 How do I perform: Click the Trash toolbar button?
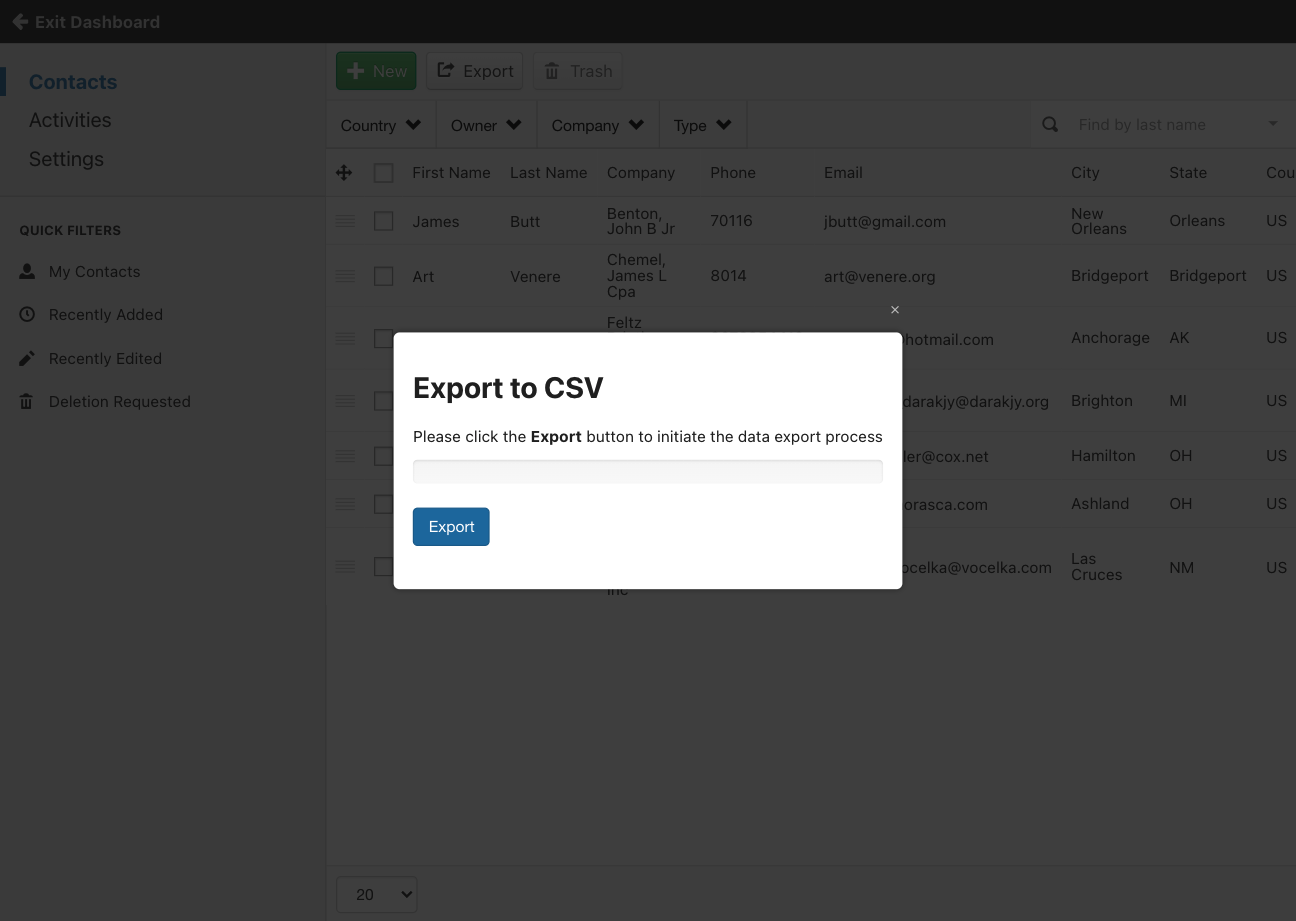tap(578, 71)
